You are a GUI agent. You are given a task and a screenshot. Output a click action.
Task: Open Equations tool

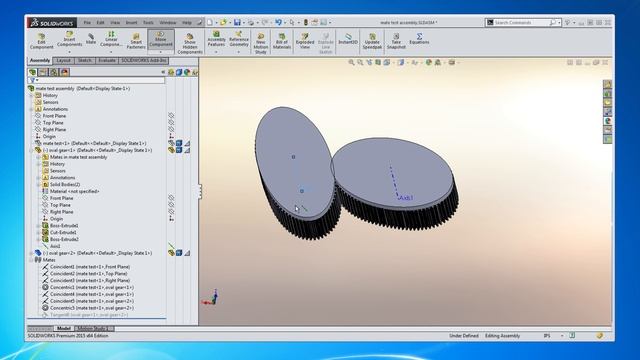click(419, 39)
